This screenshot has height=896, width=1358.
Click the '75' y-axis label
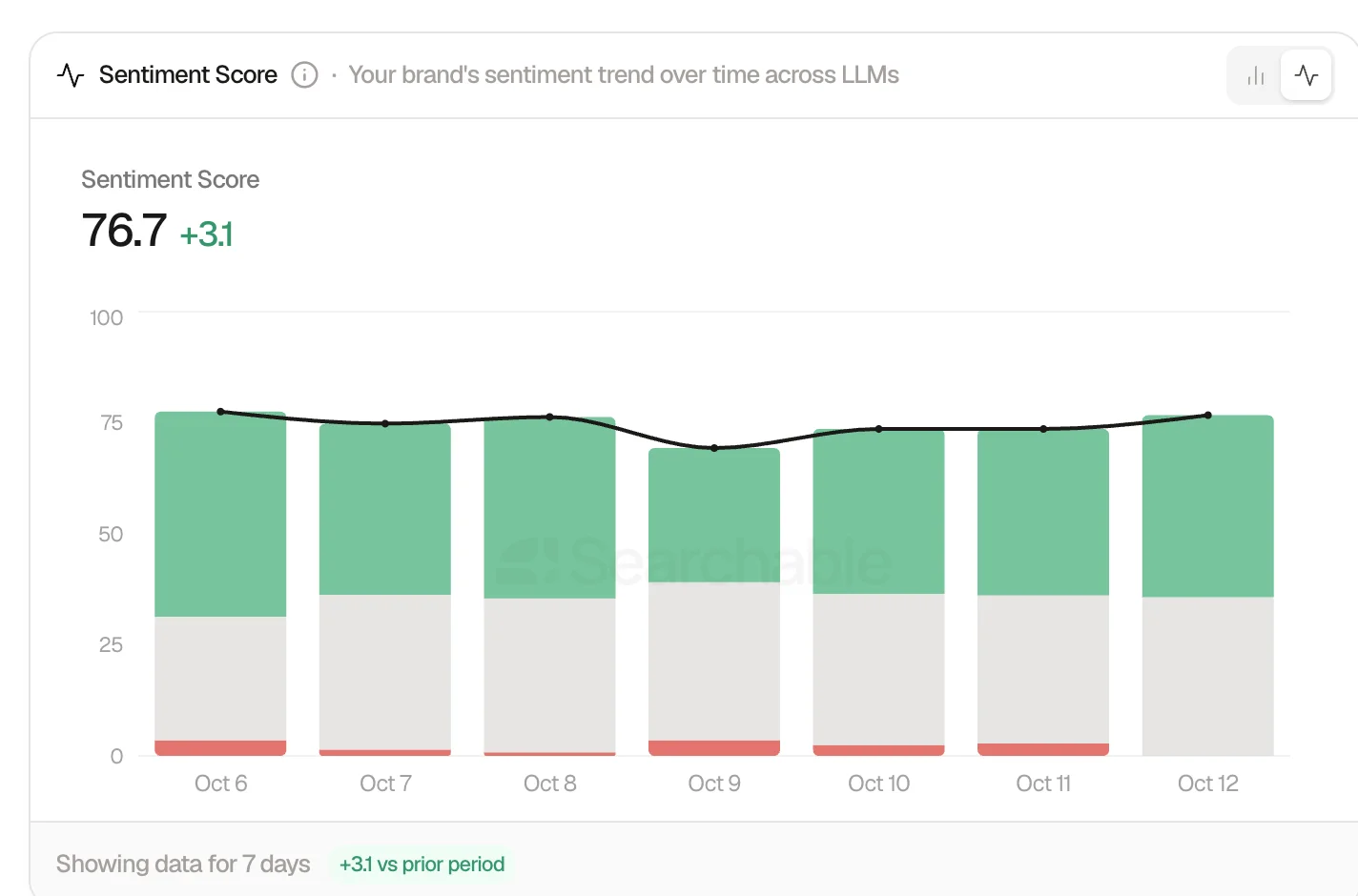click(x=112, y=423)
